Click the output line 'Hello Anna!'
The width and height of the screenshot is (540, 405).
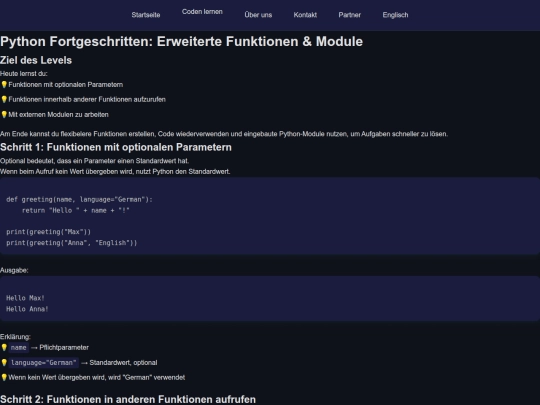click(x=27, y=309)
